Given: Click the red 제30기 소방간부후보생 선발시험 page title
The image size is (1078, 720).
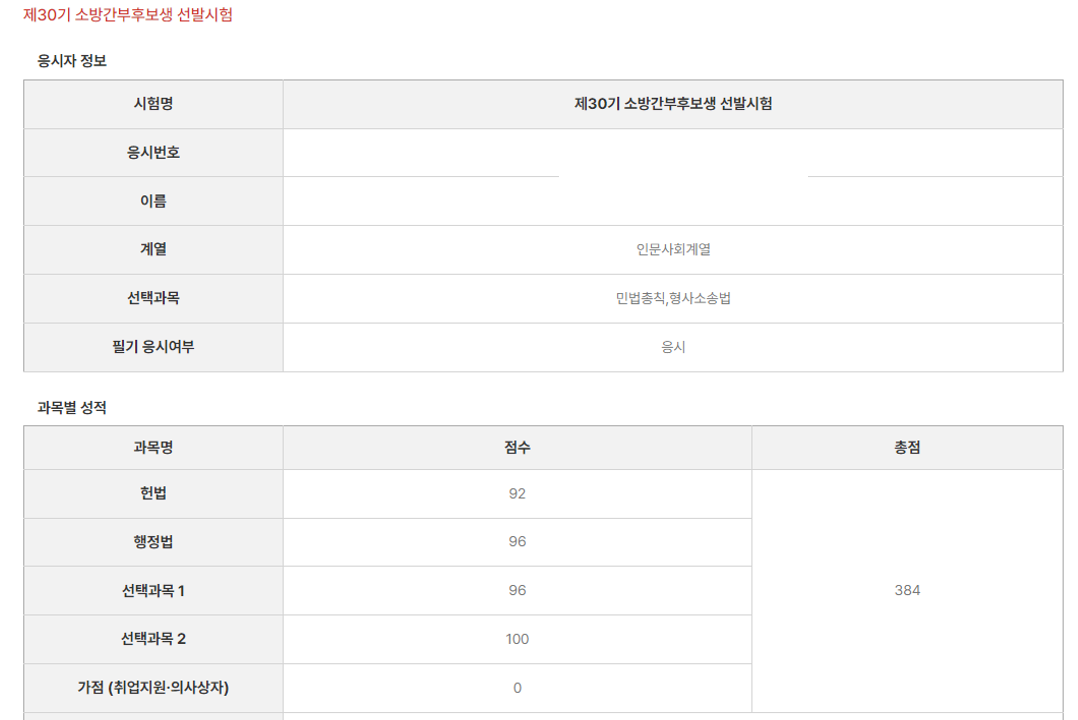Looking at the screenshot, I should point(128,15).
